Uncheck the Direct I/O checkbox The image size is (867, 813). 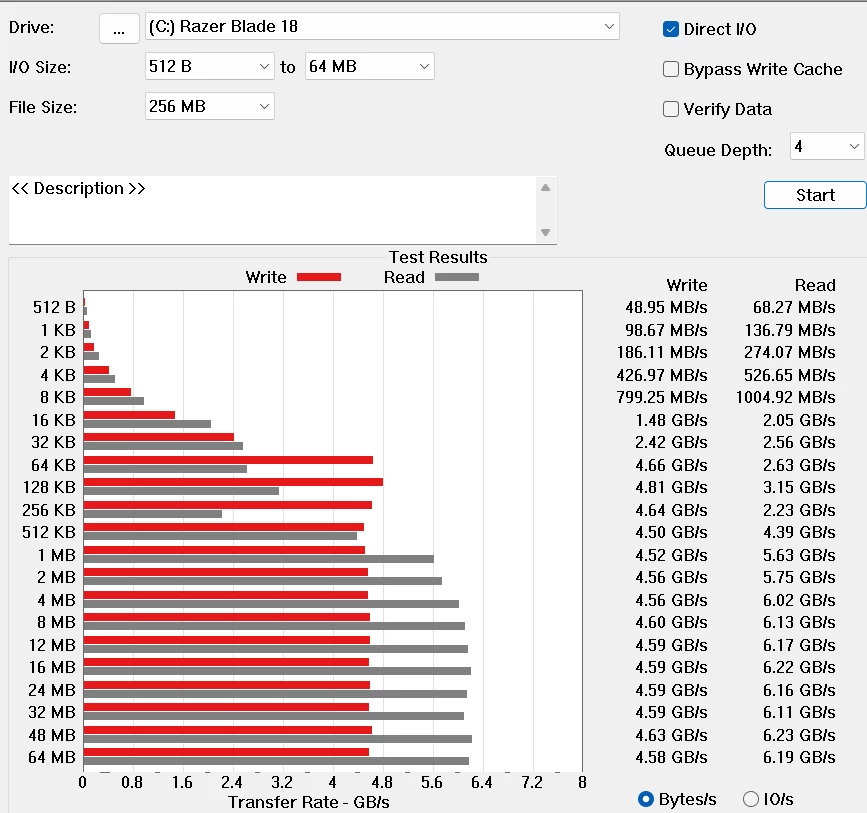click(x=671, y=29)
